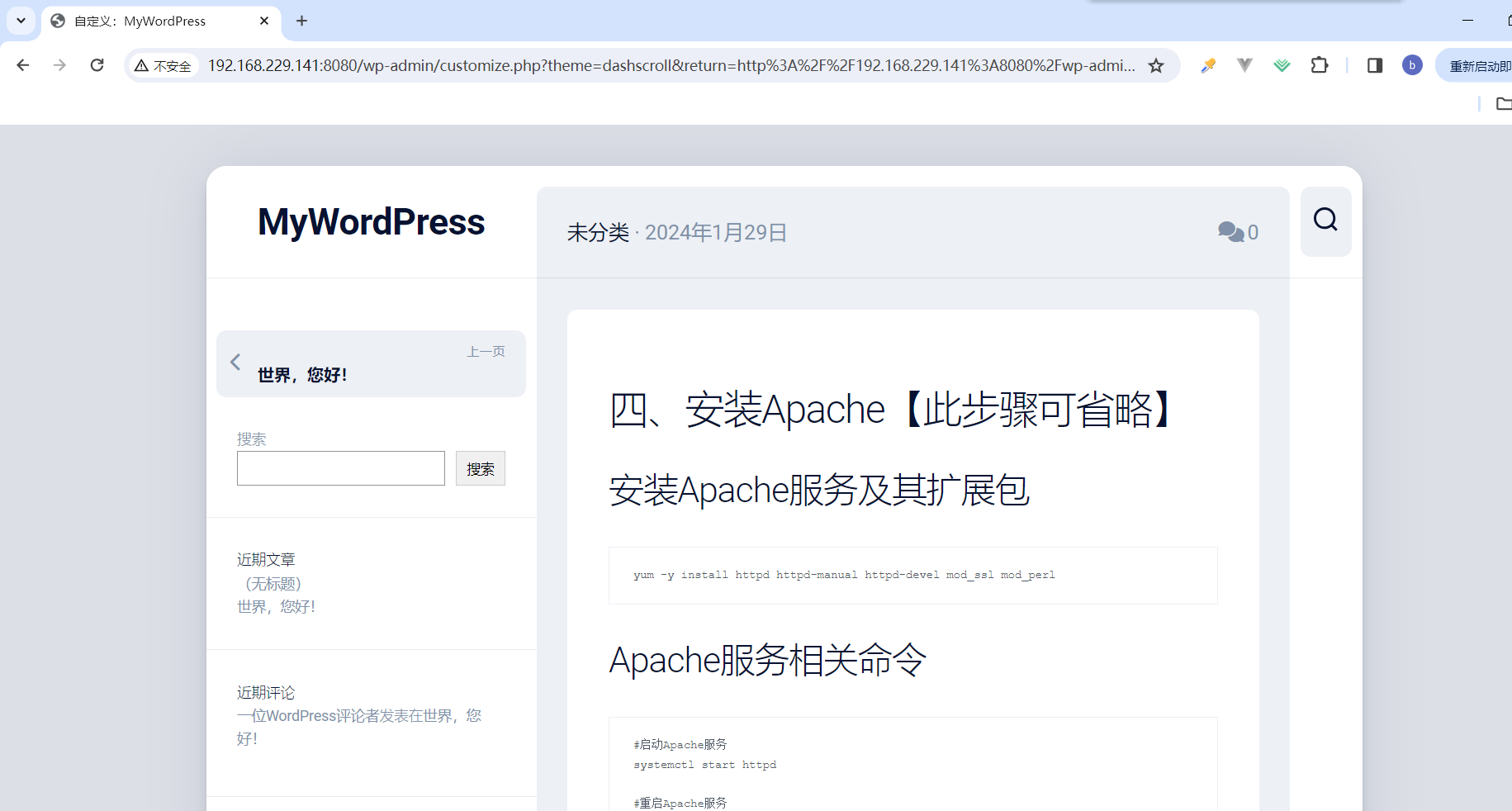
Task: Open a new browser tab
Action: [x=301, y=21]
